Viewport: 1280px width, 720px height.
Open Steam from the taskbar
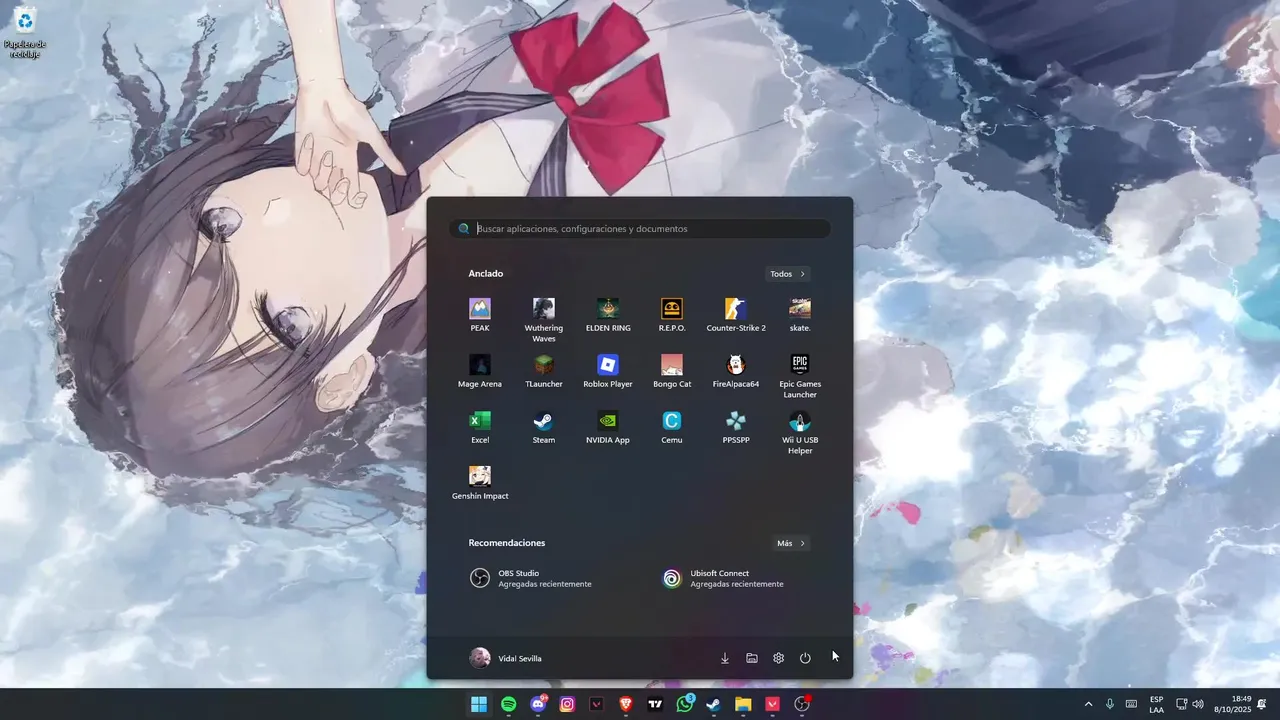pyautogui.click(x=714, y=704)
